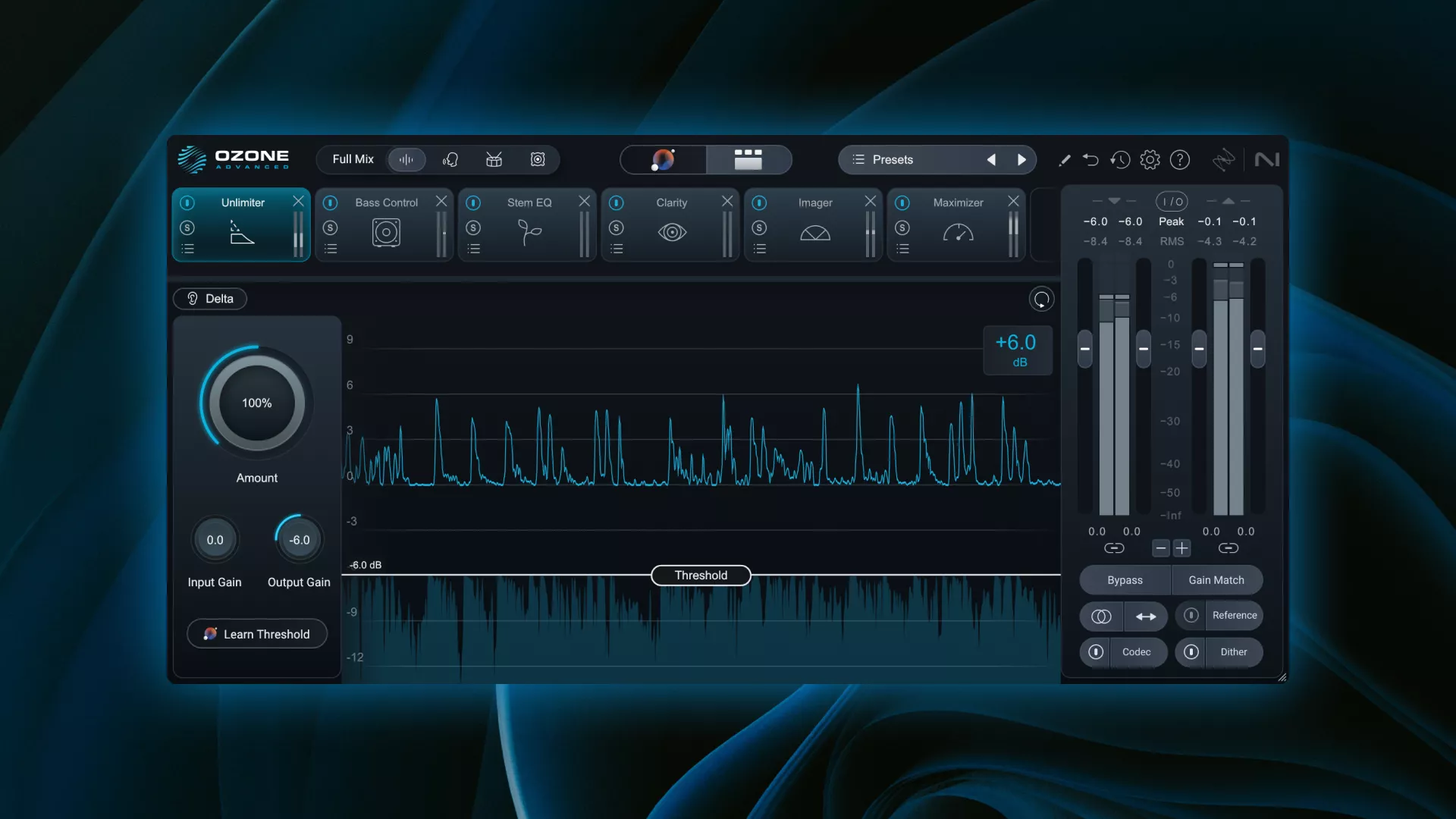Viewport: 1456px width, 819px height.
Task: Click the pencil edit icon near presets
Action: 1064,159
